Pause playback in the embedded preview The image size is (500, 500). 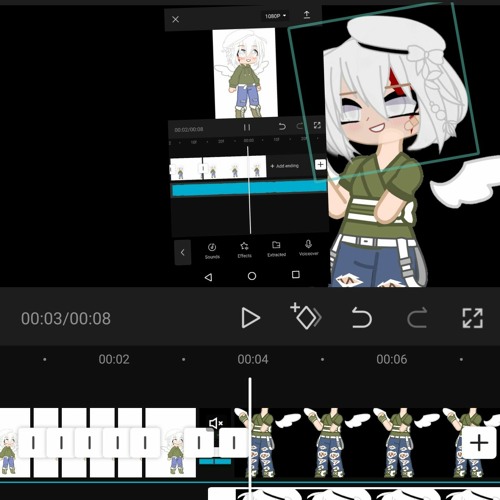(247, 127)
